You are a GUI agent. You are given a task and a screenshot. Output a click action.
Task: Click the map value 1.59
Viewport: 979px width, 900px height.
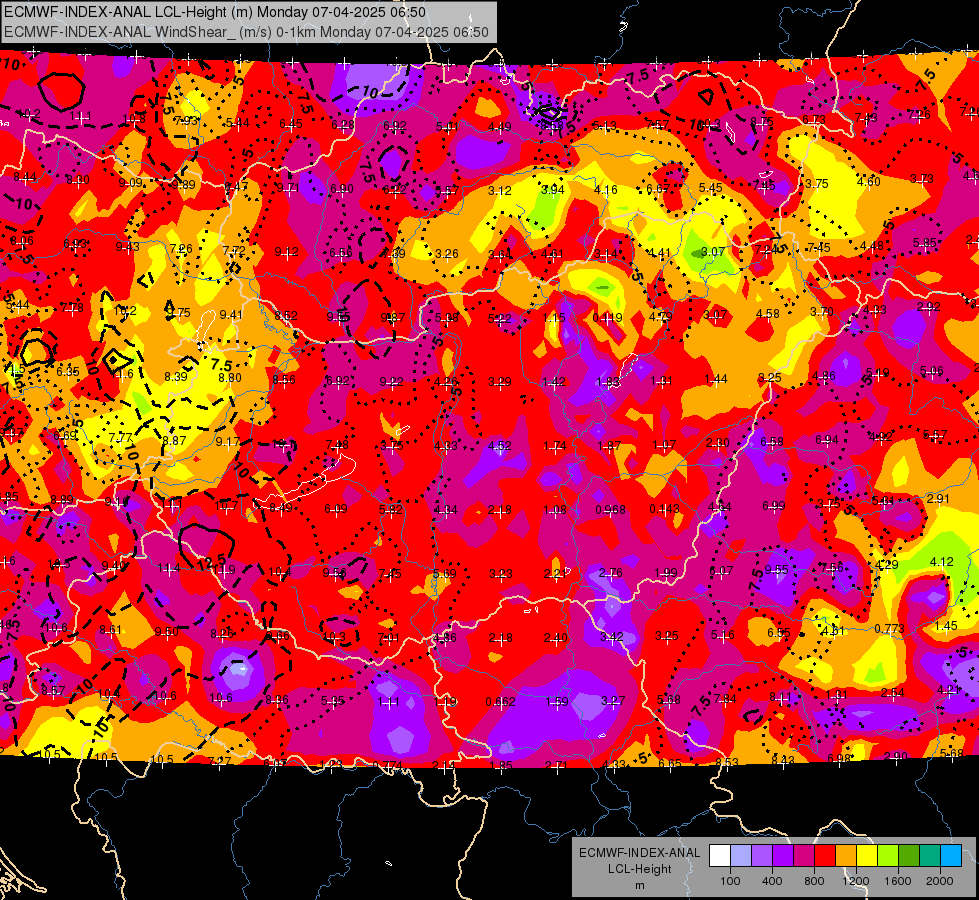click(556, 702)
